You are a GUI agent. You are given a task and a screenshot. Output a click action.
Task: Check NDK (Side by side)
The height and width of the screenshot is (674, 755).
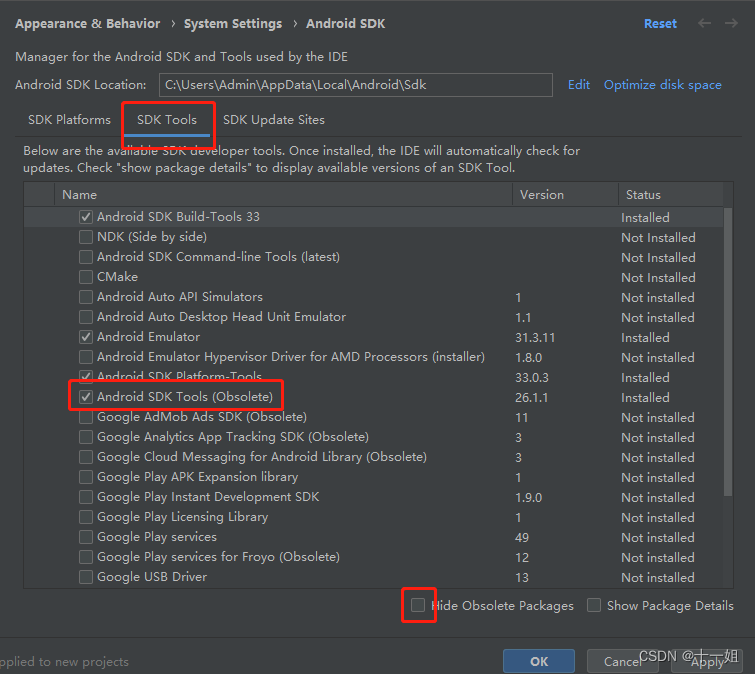(x=86, y=237)
